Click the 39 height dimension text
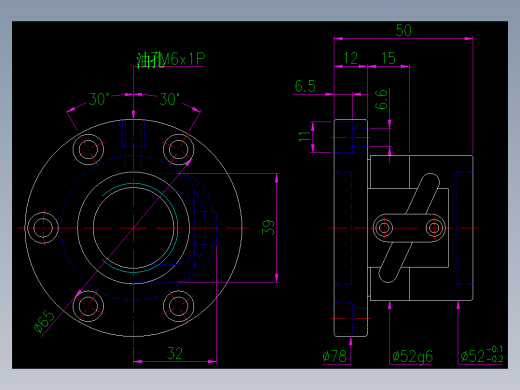The width and height of the screenshot is (520, 390). pyautogui.click(x=268, y=227)
